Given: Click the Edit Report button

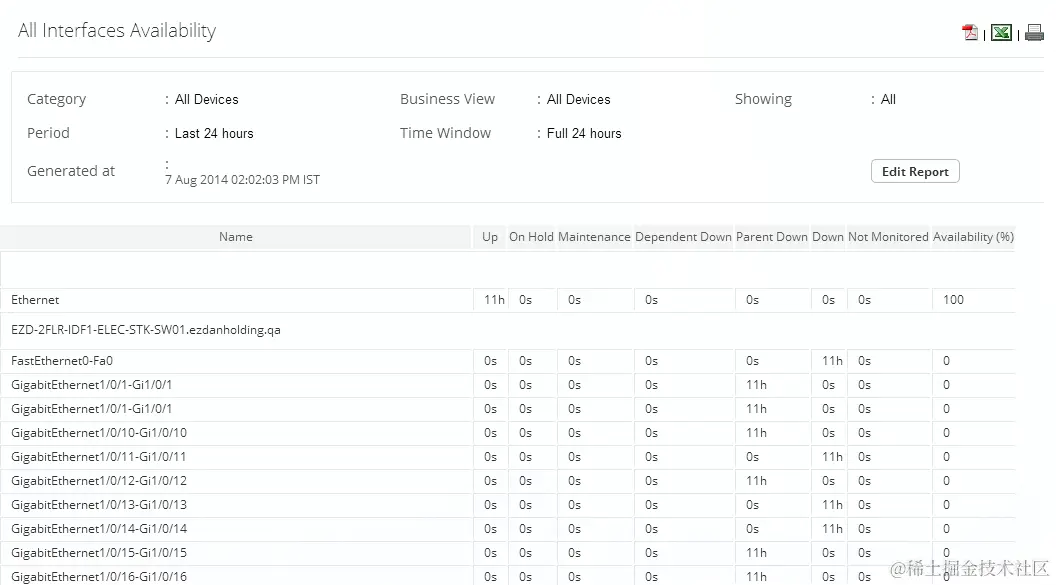Looking at the screenshot, I should (x=914, y=170).
